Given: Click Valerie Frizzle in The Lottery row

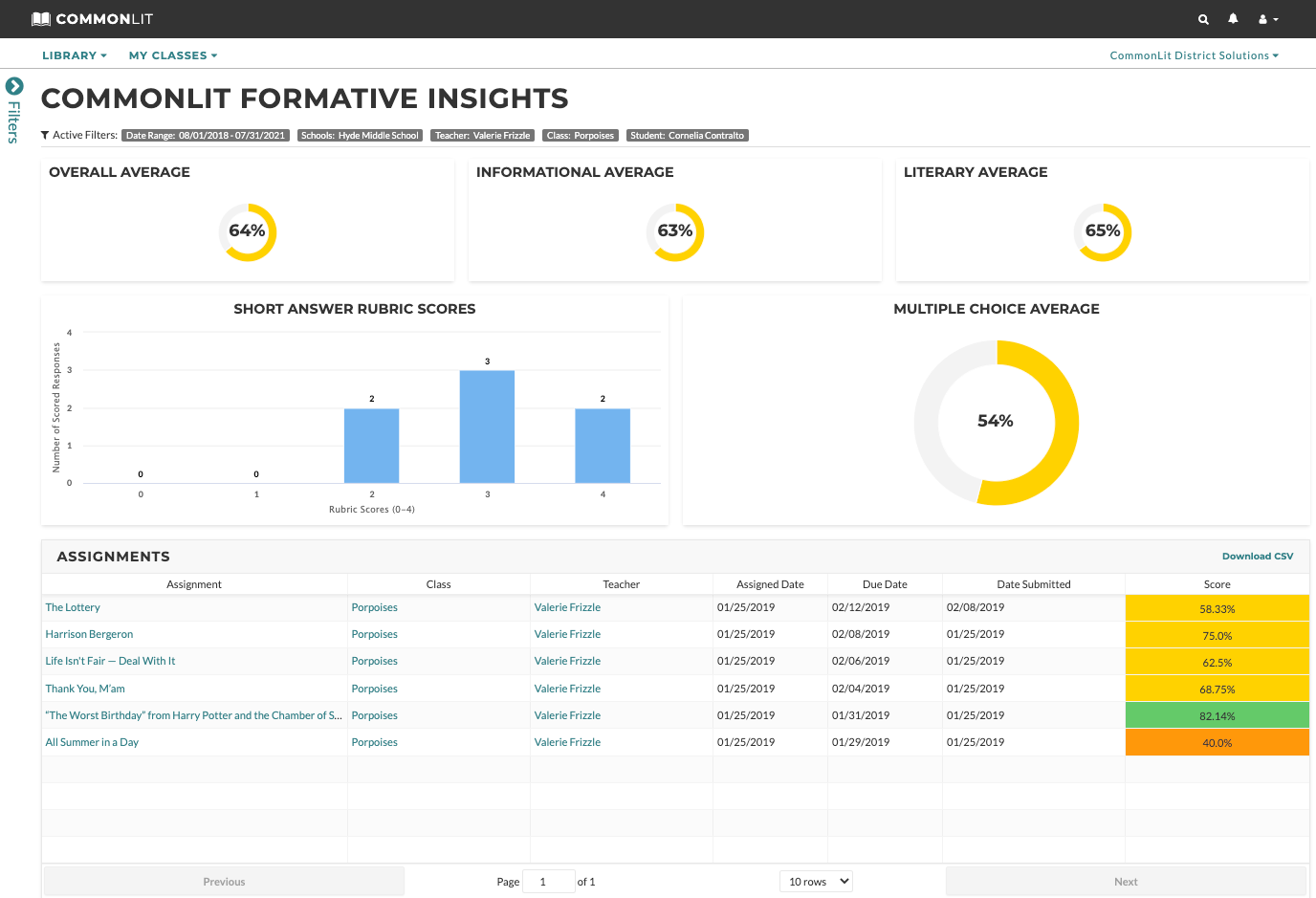Looking at the screenshot, I should 567,608.
